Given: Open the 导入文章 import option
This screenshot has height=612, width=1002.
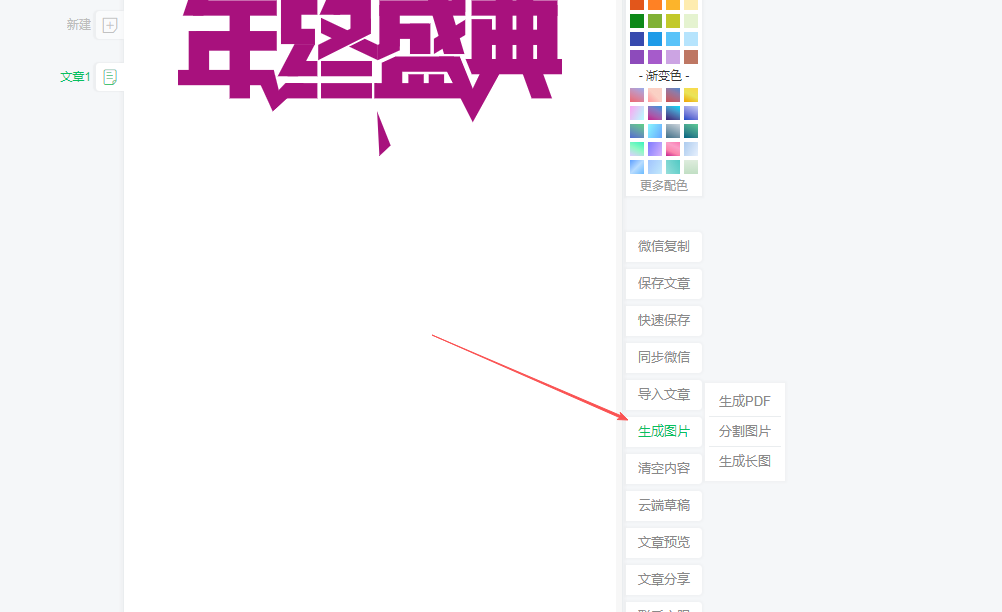Looking at the screenshot, I should (663, 394).
